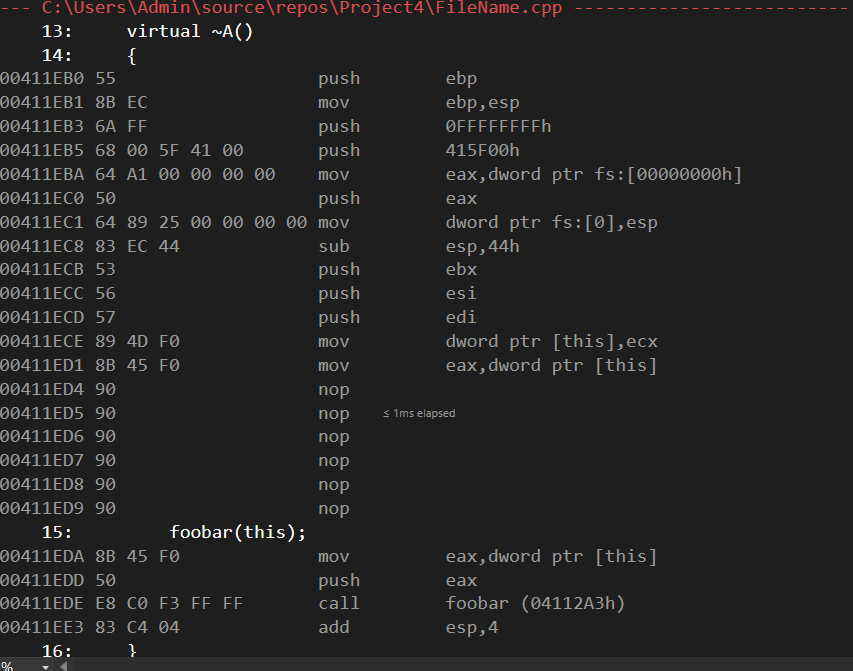Click opcode bytes '83 C4 04'
The width and height of the screenshot is (853, 671).
[x=137, y=628]
